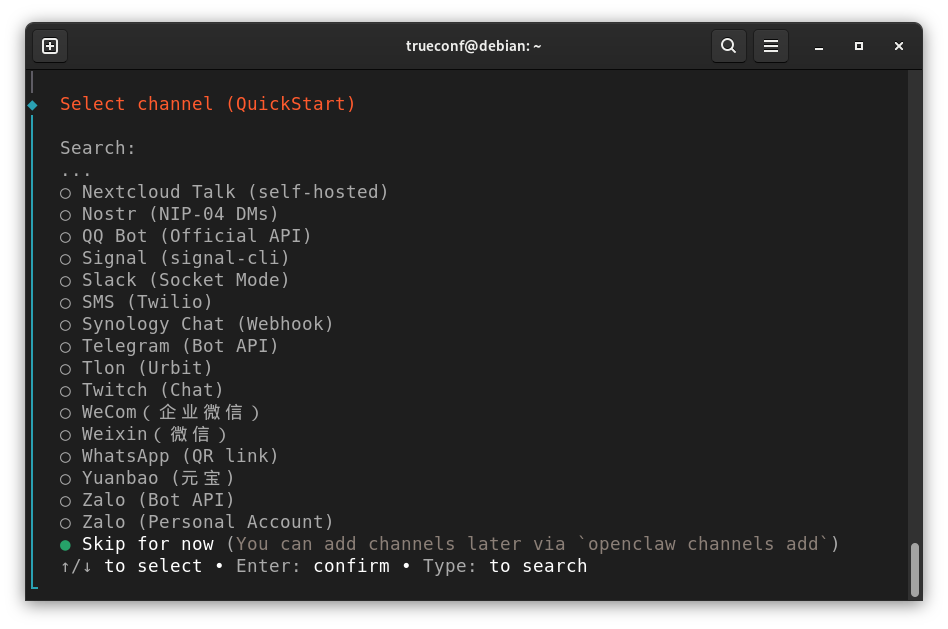Screen dimensions: 948x629
Task: Click the terminal vertical scrollbar thumb
Action: click(915, 569)
